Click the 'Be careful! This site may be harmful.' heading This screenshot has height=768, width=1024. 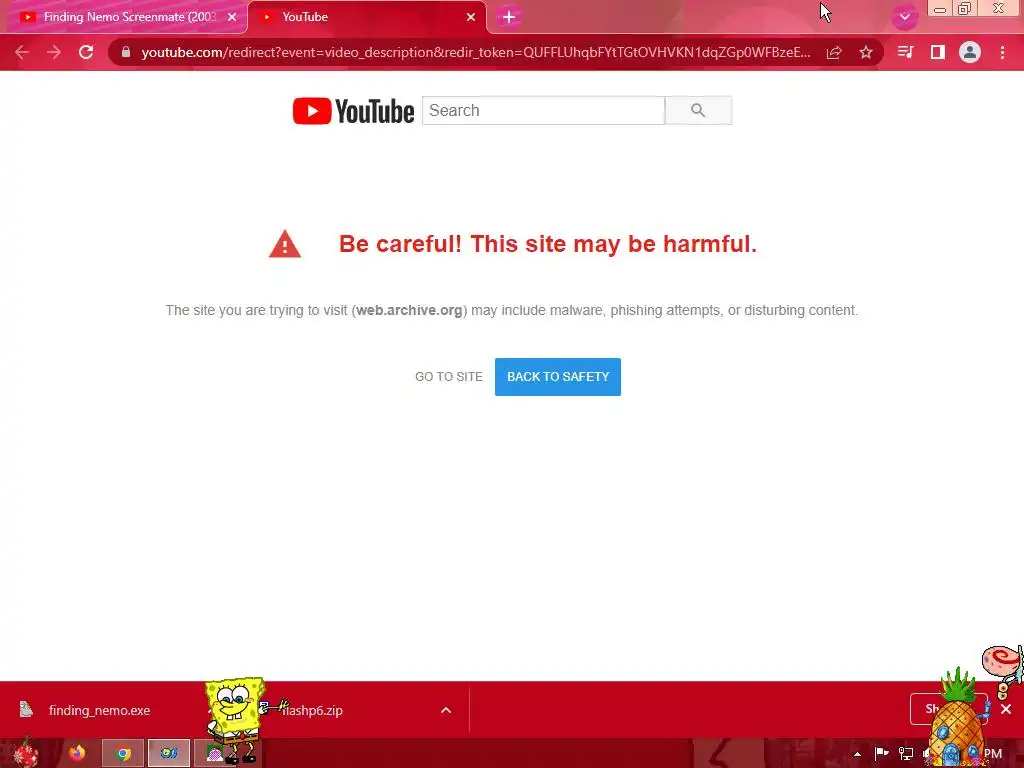point(547,244)
